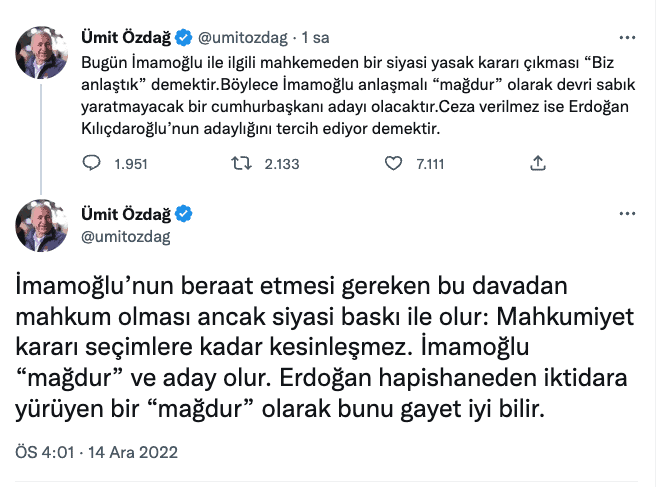Click verified badge on second tweet author
This screenshot has width=662, height=487.
pyautogui.click(x=184, y=214)
